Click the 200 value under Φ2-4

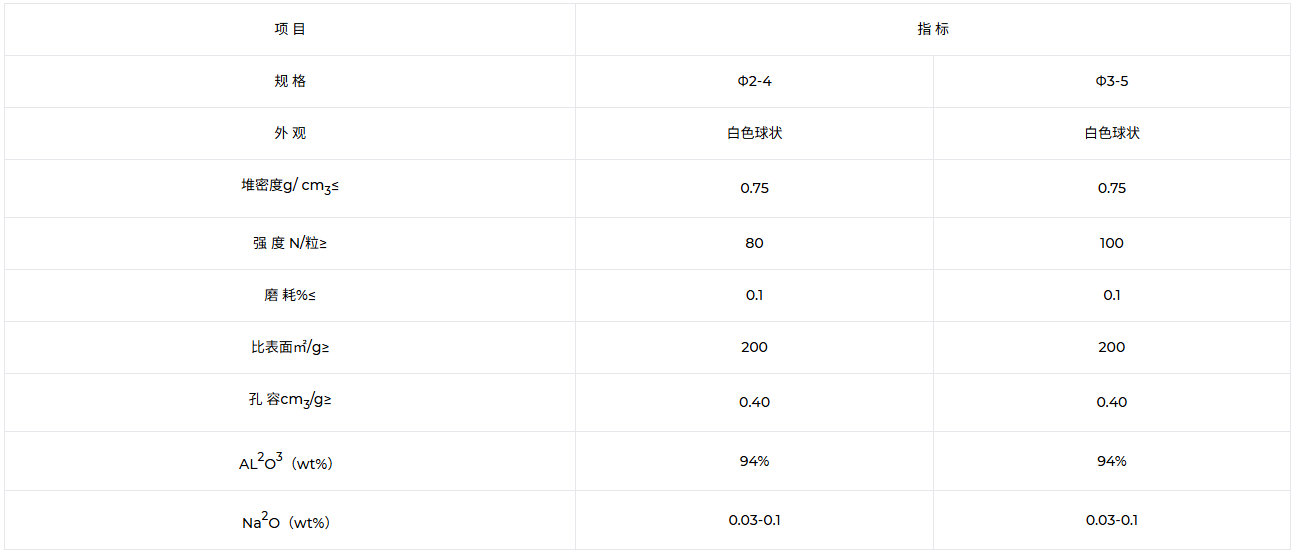(754, 347)
